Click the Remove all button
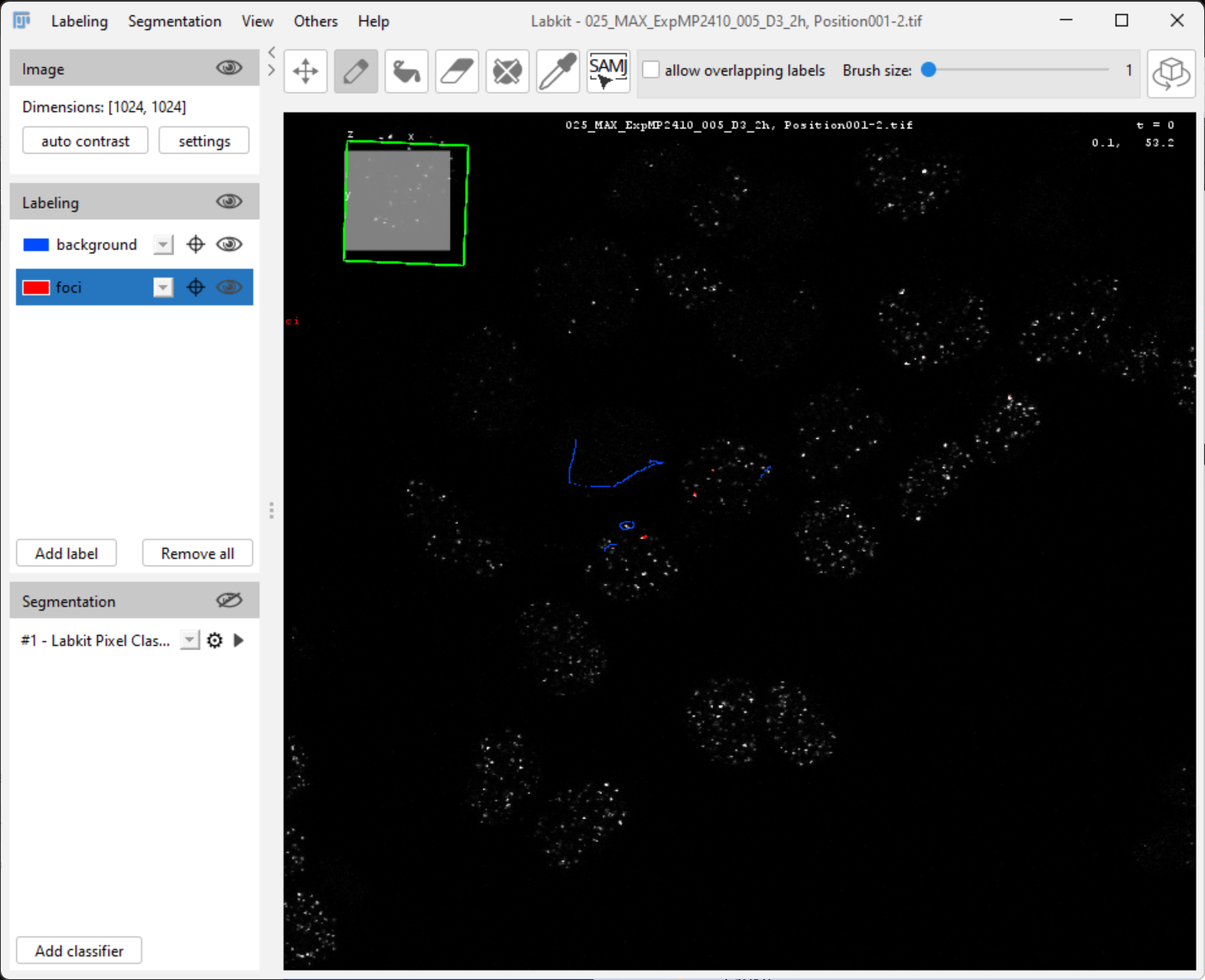Screen dimensions: 1205x980 click(197, 553)
